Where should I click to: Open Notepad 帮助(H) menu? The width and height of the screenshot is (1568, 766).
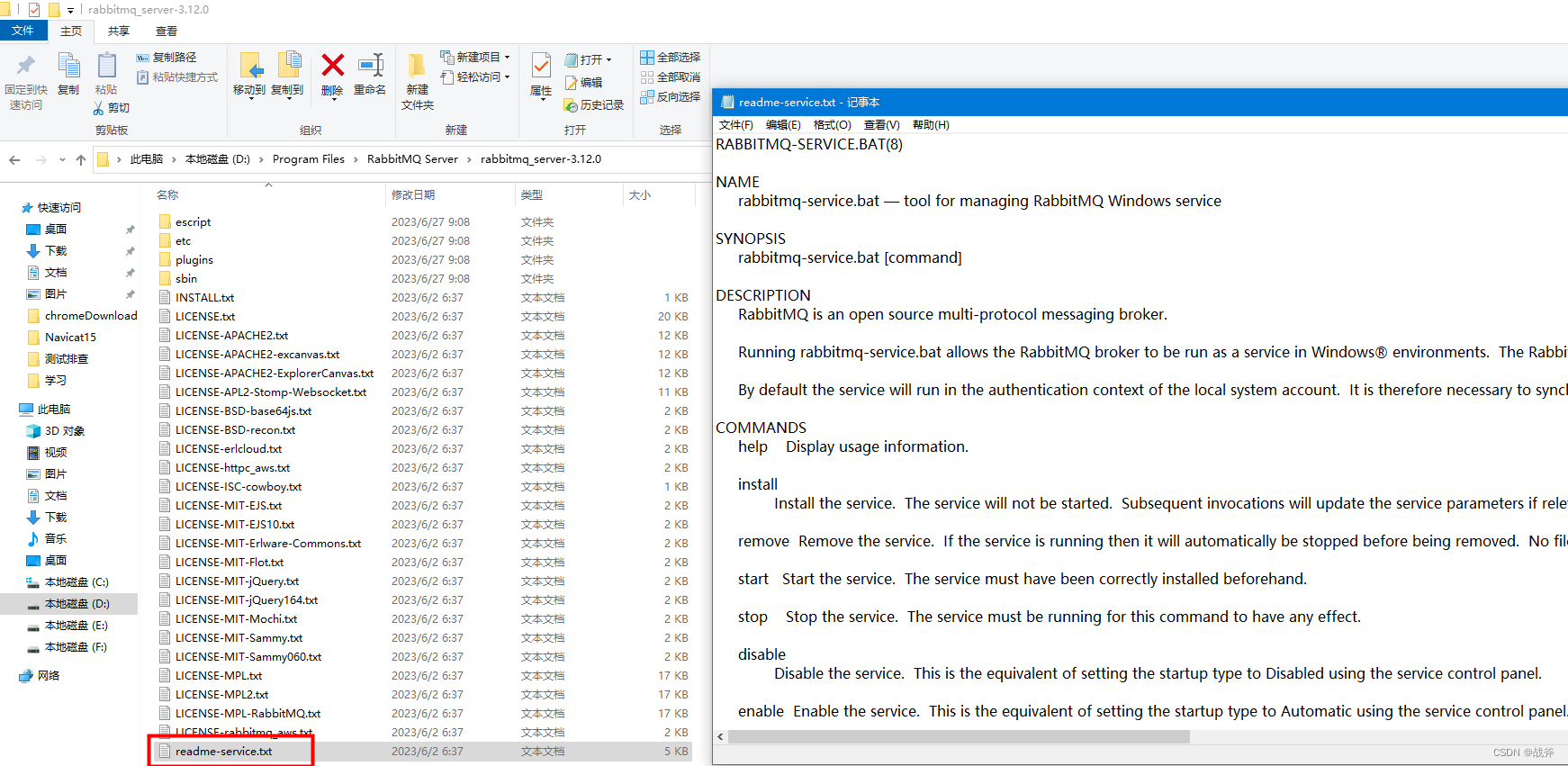(931, 125)
